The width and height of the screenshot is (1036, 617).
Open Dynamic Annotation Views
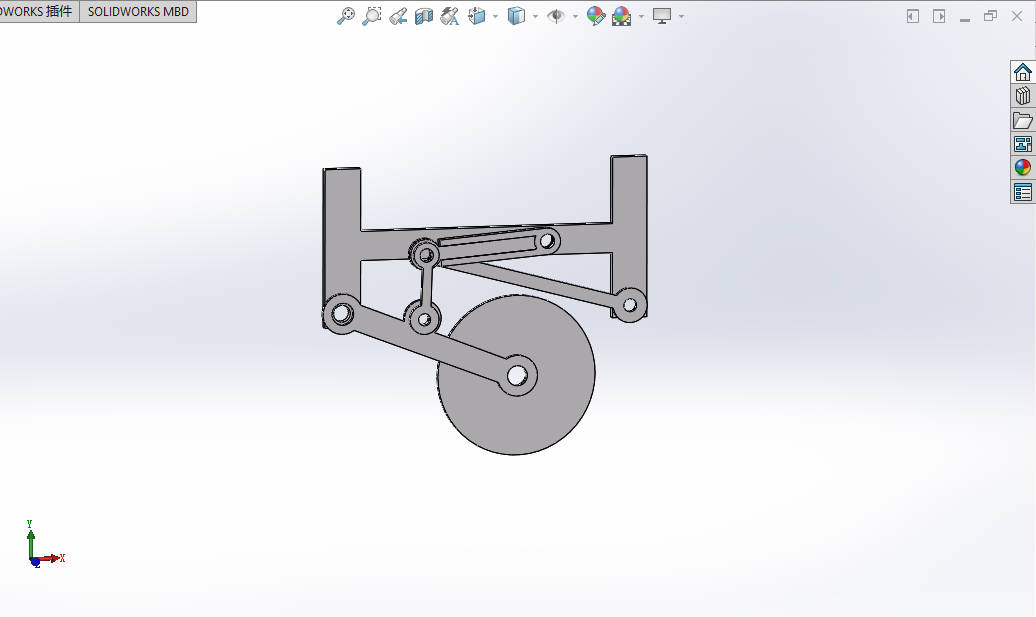(450, 16)
